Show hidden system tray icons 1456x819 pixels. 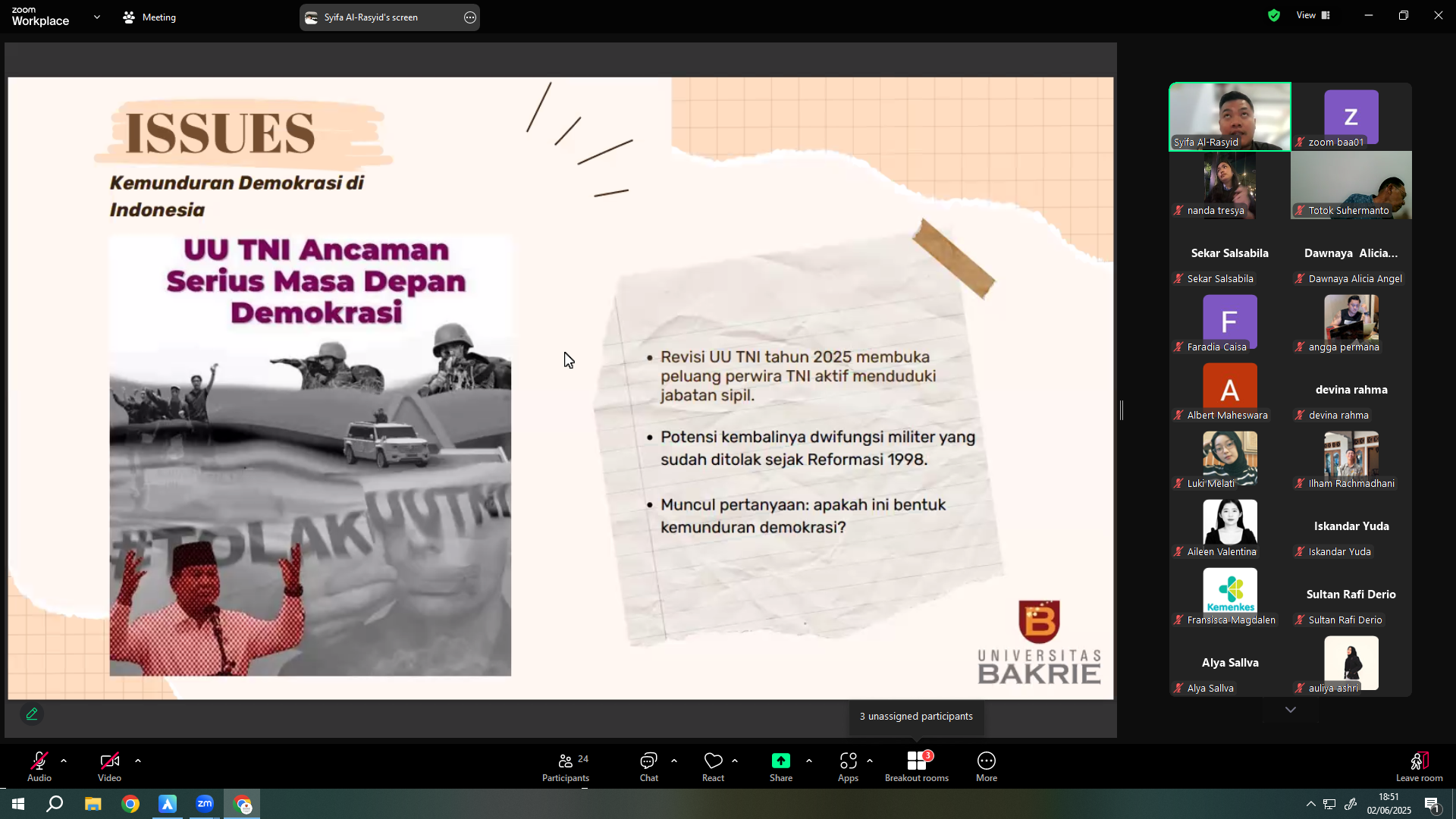[1310, 804]
